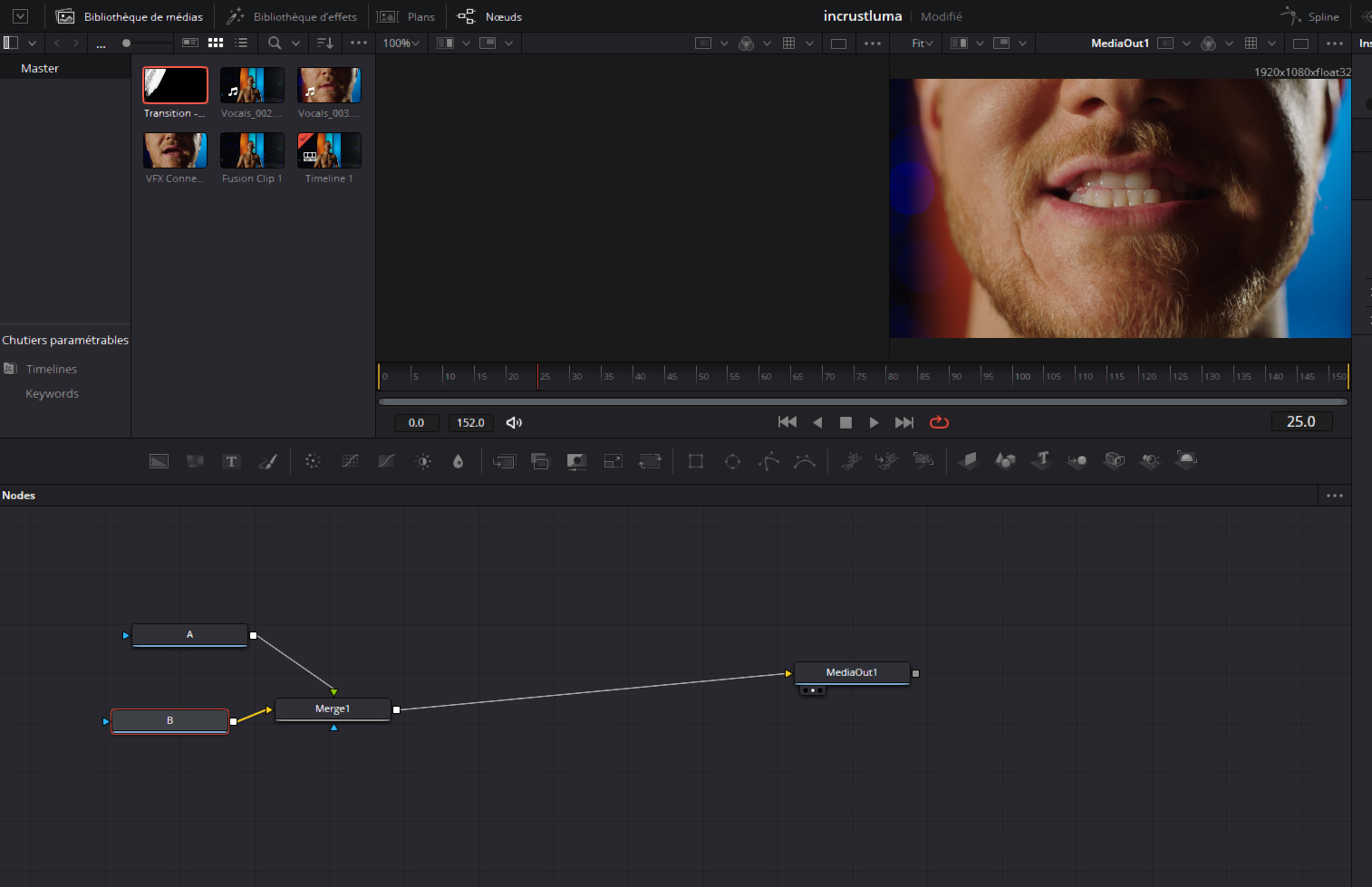This screenshot has height=887, width=1372.
Task: Add a B-Spline mask tool
Action: coord(805,461)
